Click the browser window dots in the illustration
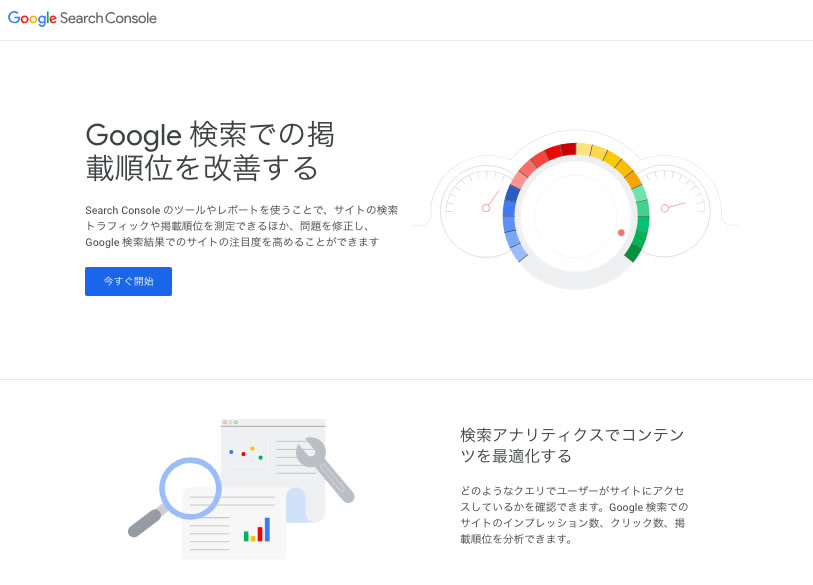 (x=230, y=422)
